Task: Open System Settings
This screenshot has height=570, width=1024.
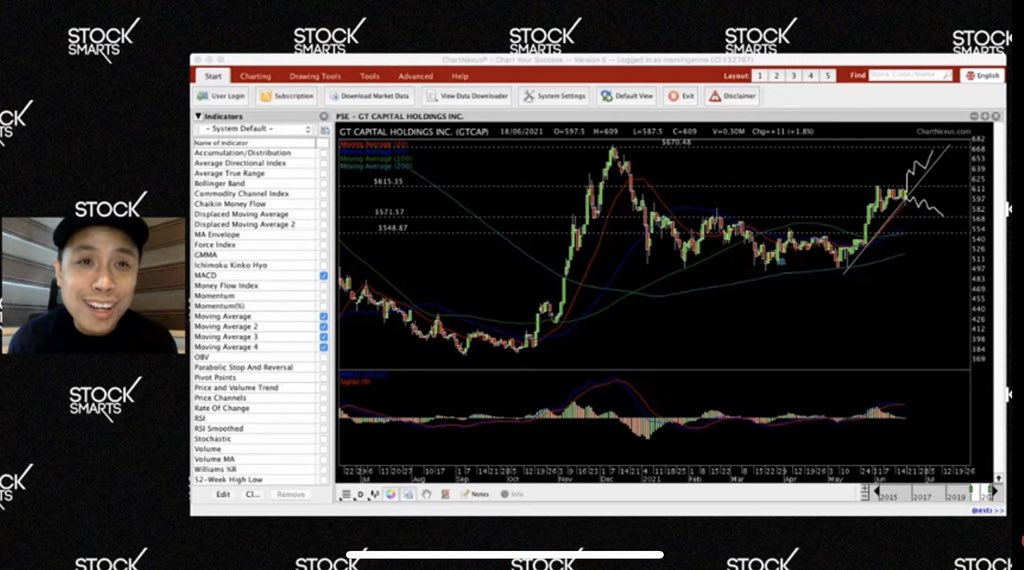Action: coord(554,96)
